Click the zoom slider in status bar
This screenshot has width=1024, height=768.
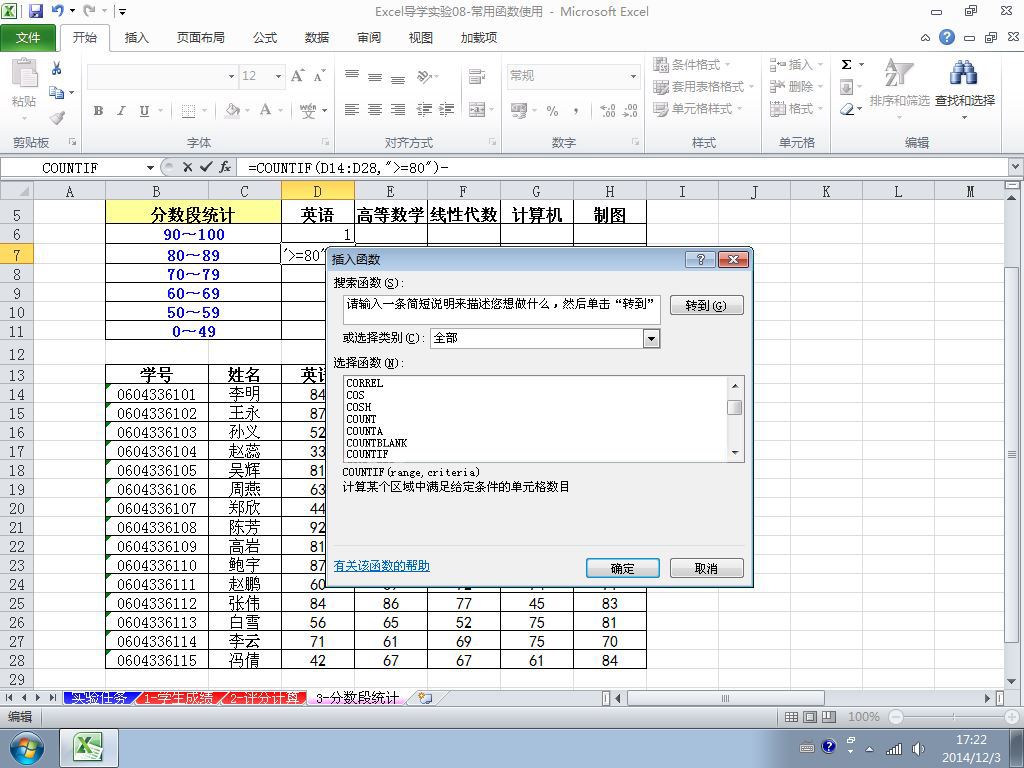tap(953, 717)
